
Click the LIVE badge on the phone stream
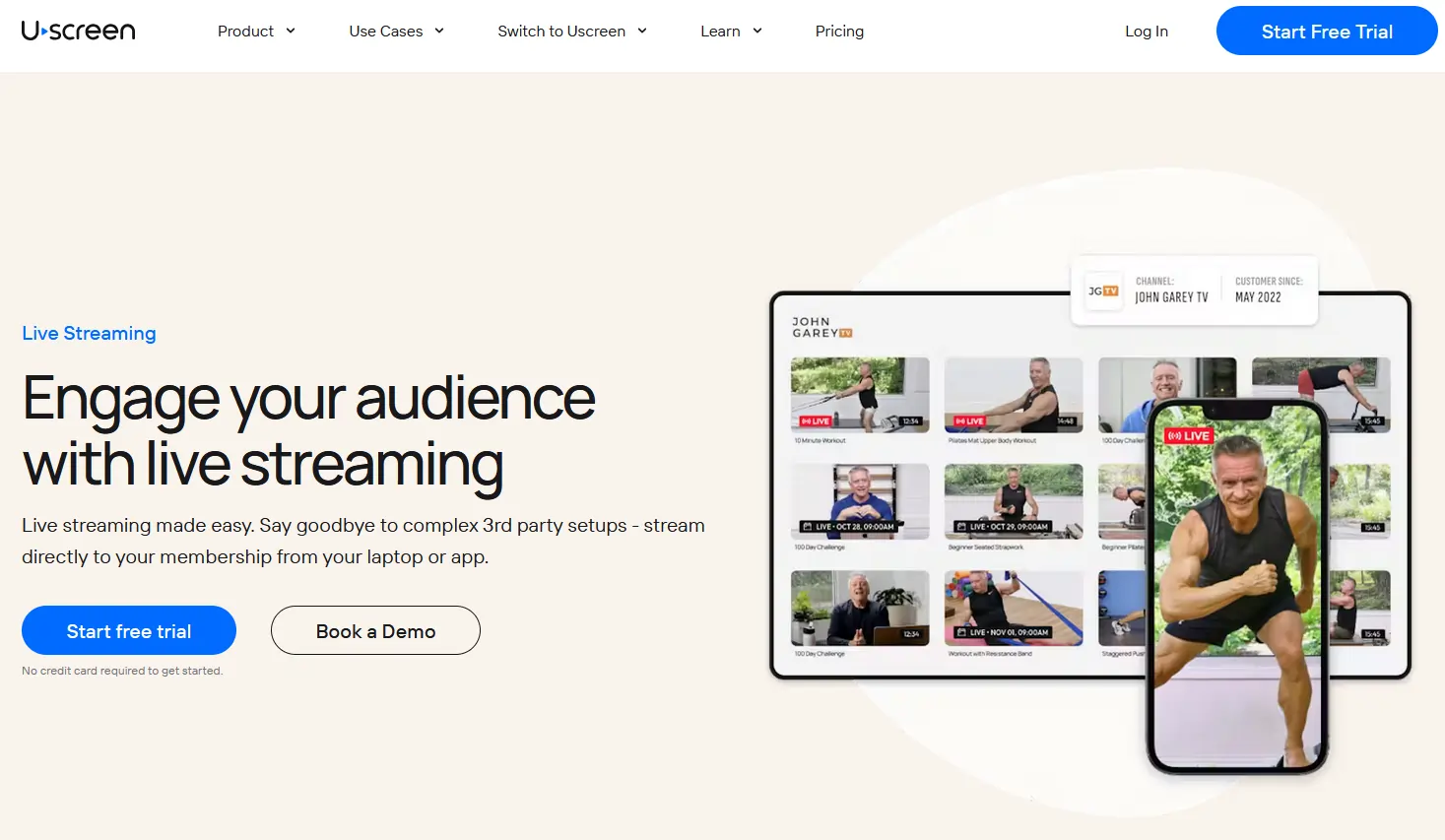1188,434
